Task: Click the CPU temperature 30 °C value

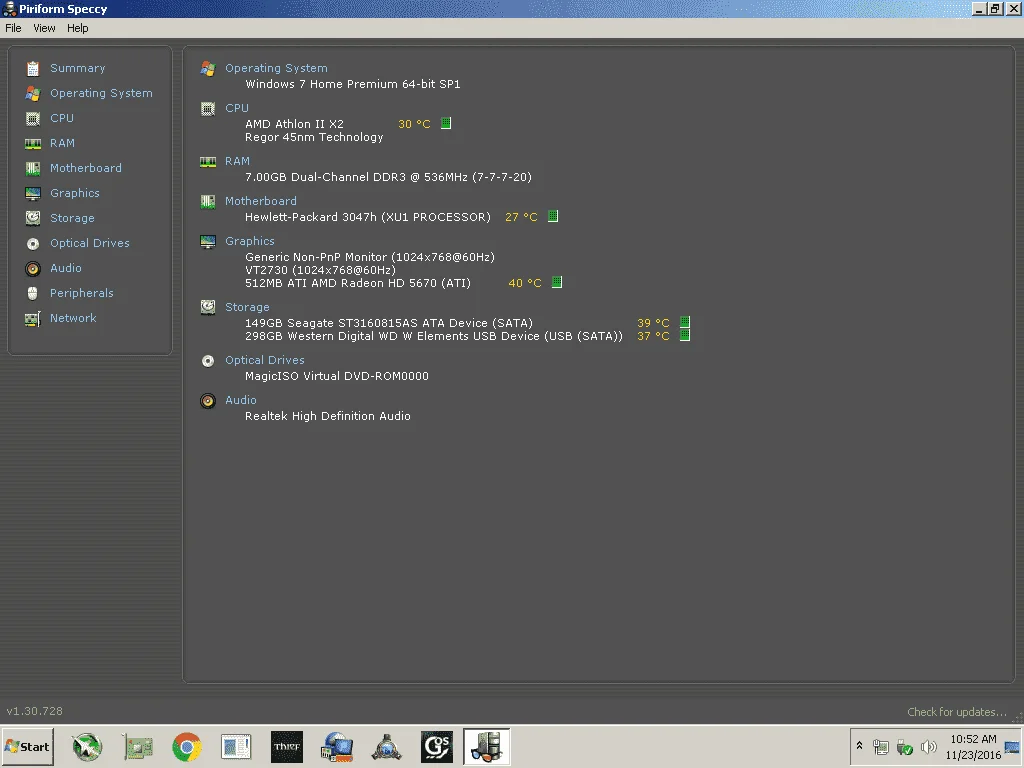Action: (x=414, y=124)
